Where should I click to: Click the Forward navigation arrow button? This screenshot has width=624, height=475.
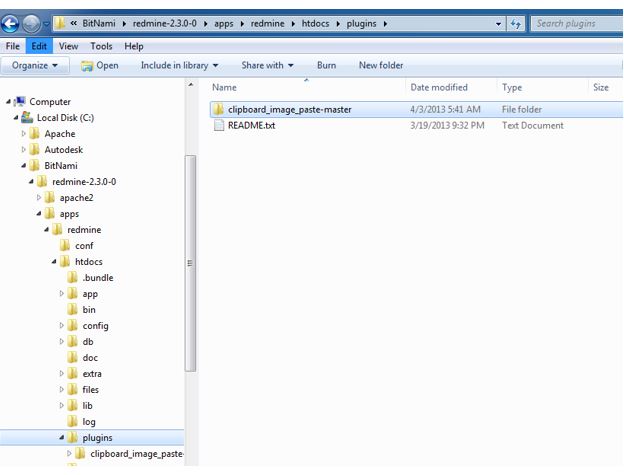click(31, 24)
